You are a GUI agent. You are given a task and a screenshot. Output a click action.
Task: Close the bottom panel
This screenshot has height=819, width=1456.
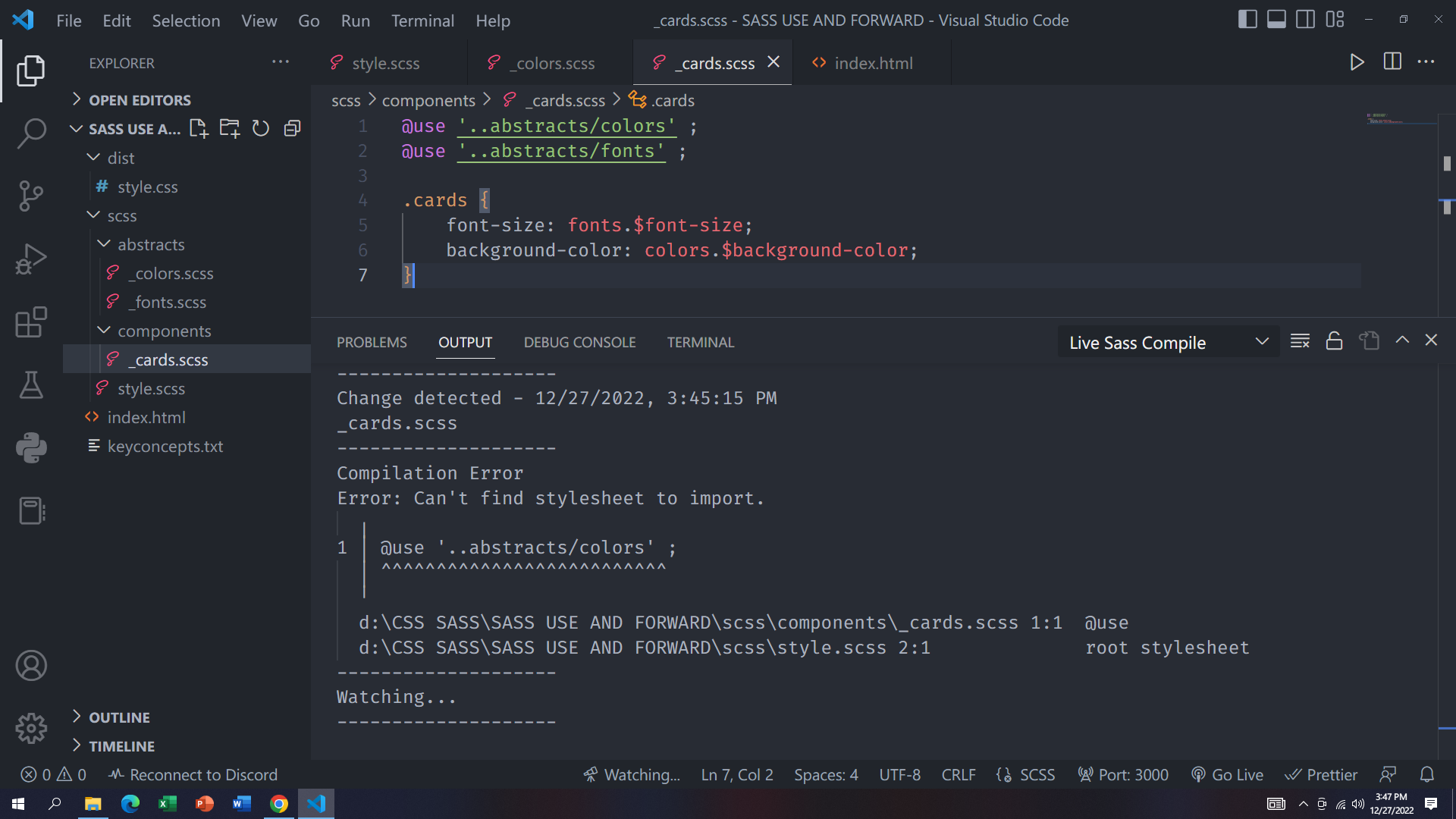point(1431,340)
